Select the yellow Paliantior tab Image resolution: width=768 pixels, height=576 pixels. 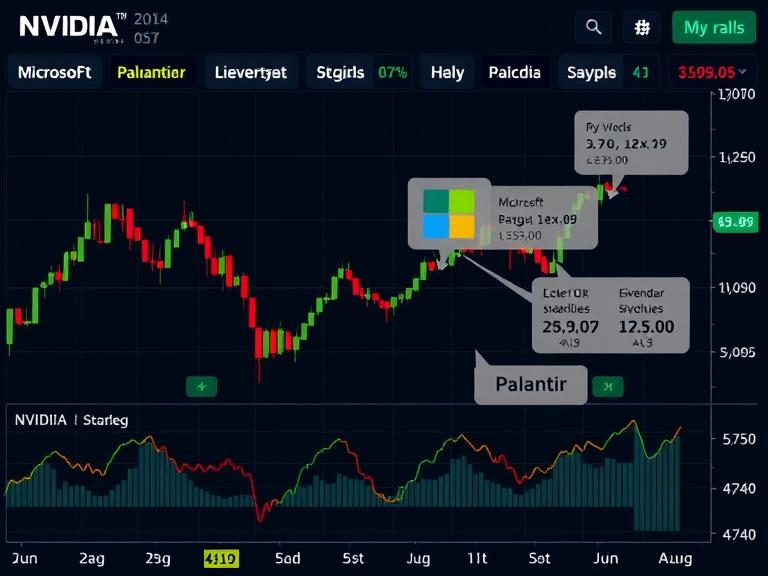(151, 72)
